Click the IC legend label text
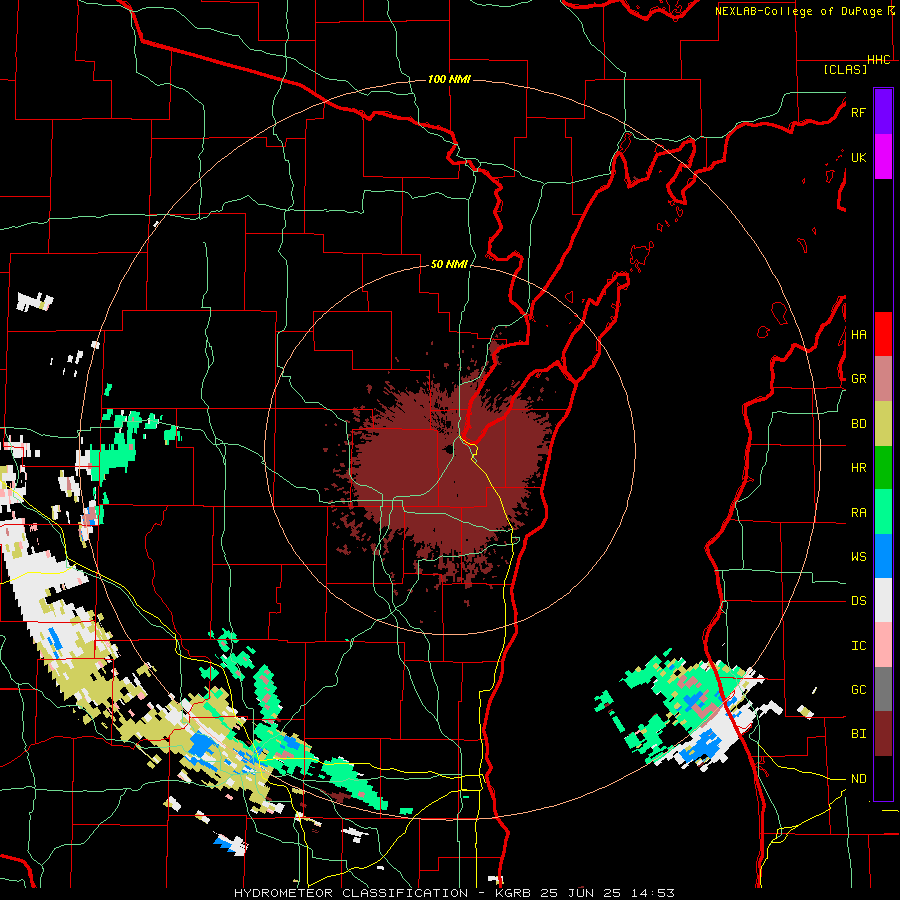The image size is (900, 900). pos(858,646)
